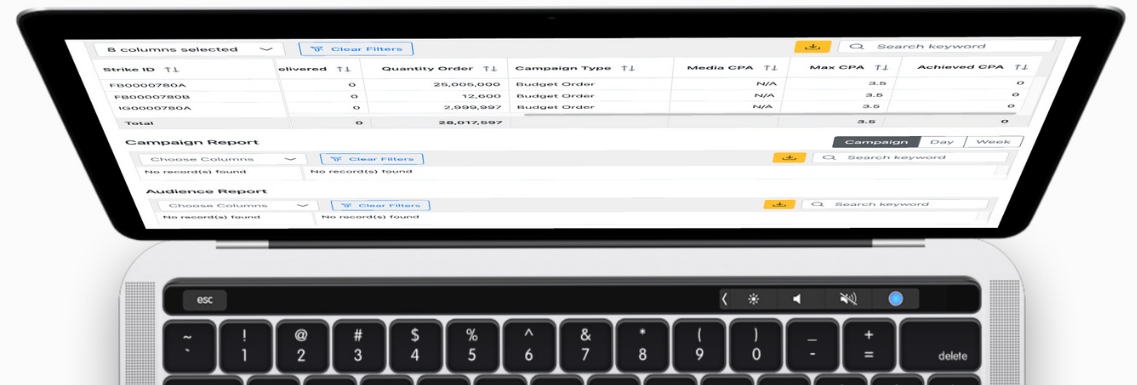Switch Campaign Report to Day view

(942, 142)
